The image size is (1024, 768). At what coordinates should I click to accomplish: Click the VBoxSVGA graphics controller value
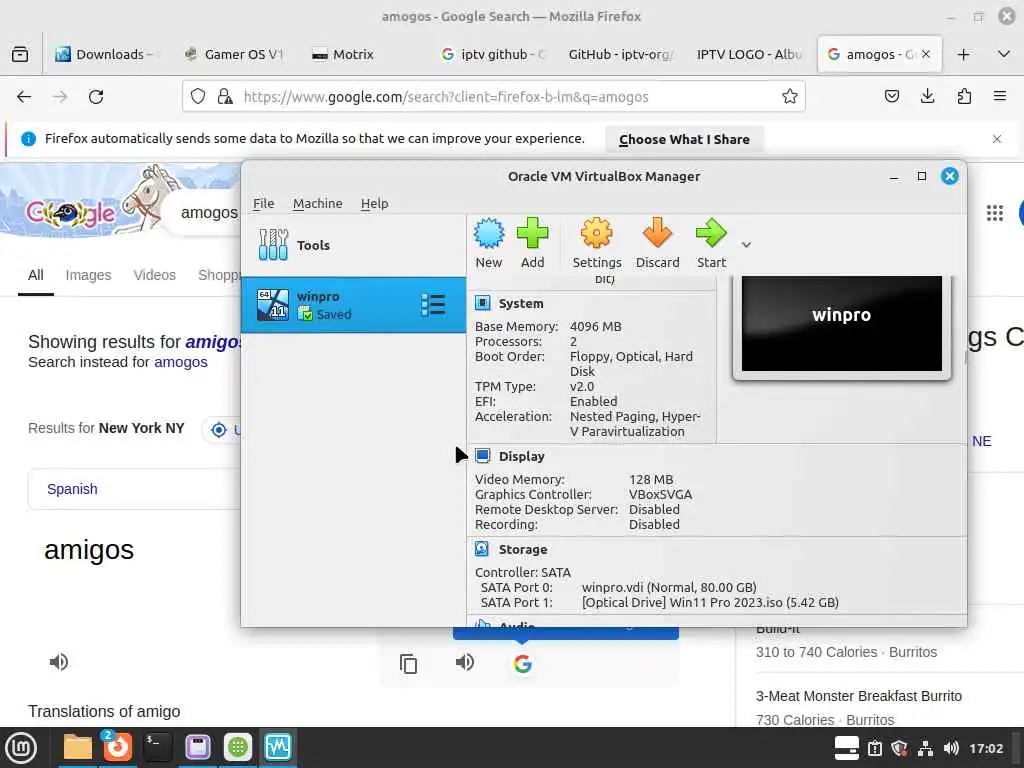click(x=660, y=494)
